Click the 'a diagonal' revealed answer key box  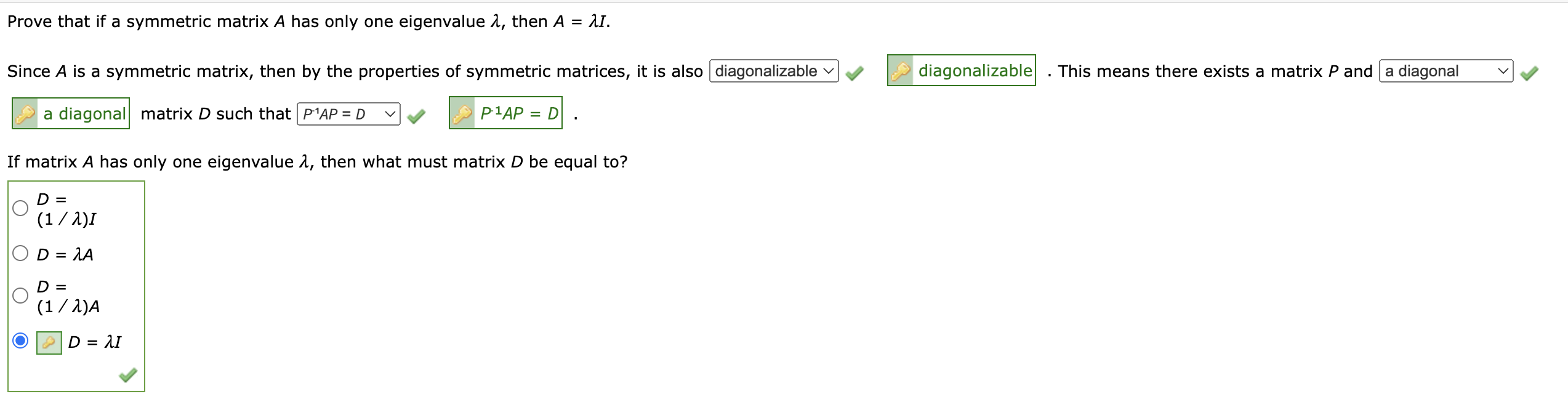tap(71, 113)
